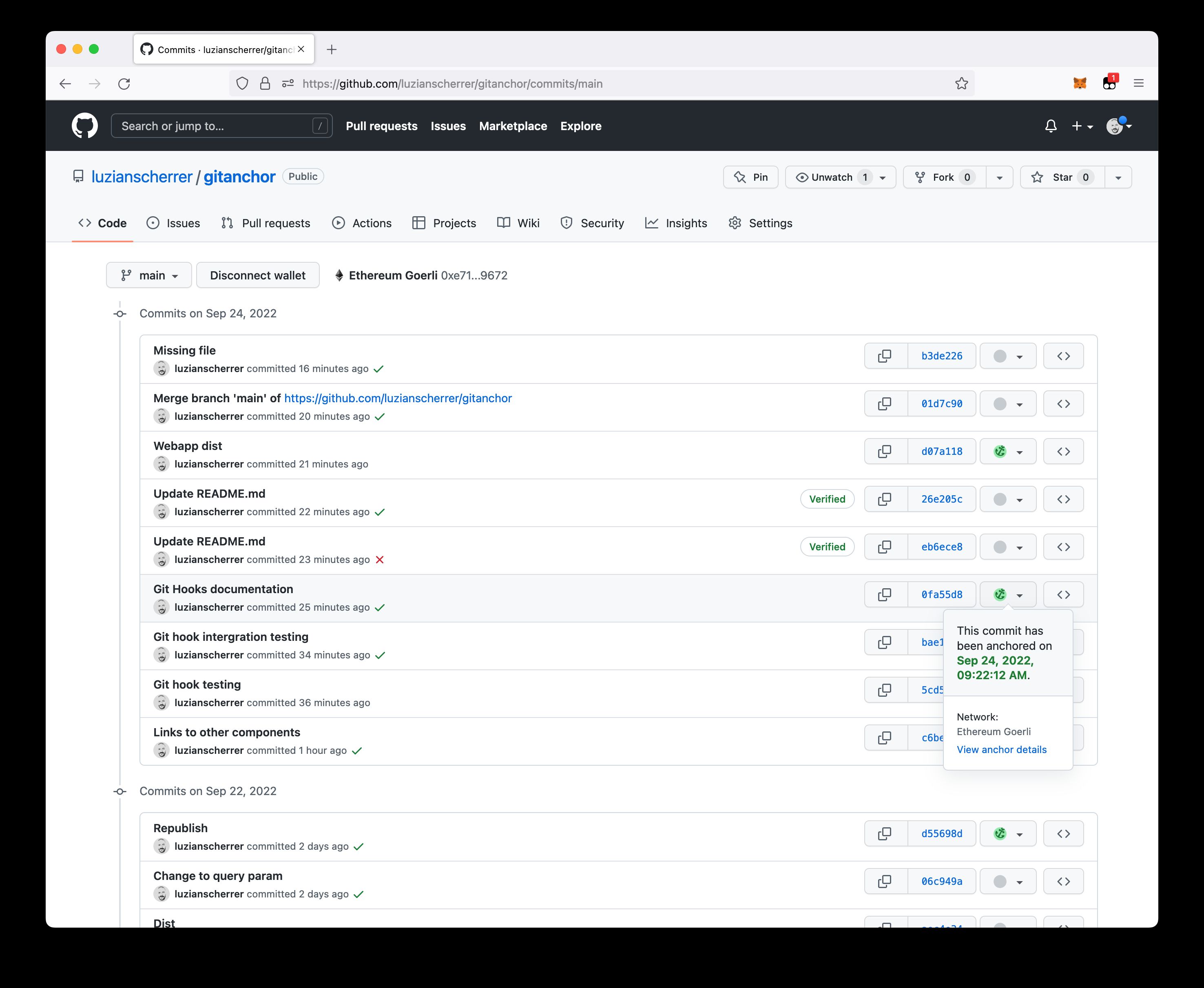Open commit hash b3de226

(x=942, y=356)
